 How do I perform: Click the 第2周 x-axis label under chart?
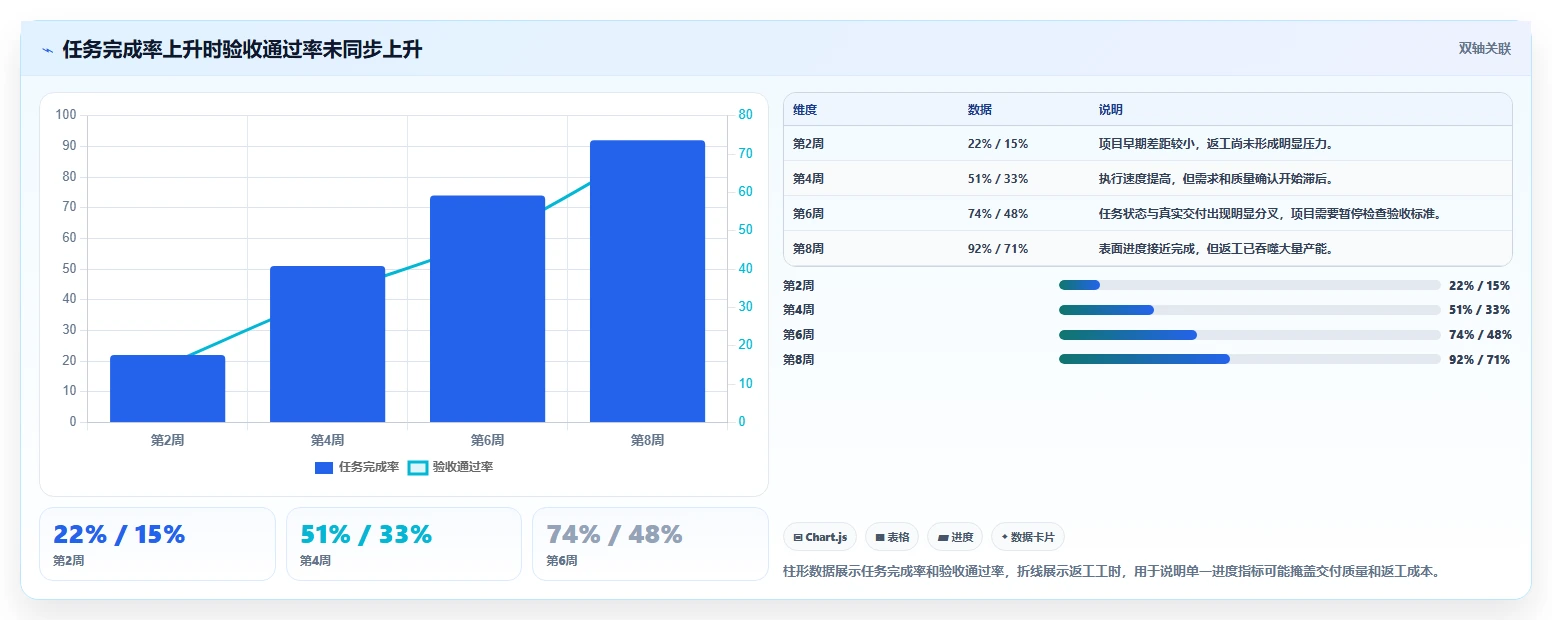pos(167,440)
